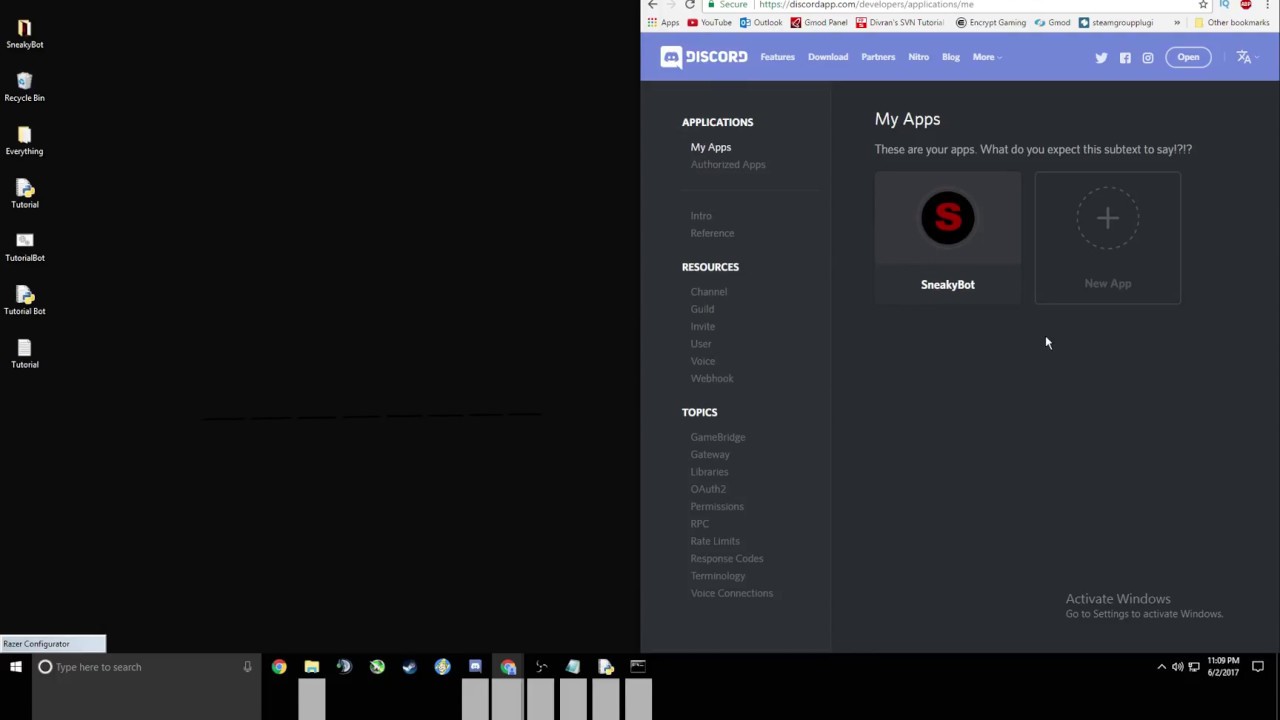Go to Partners in Discord nav
Viewport: 1280px width, 720px height.
point(878,57)
